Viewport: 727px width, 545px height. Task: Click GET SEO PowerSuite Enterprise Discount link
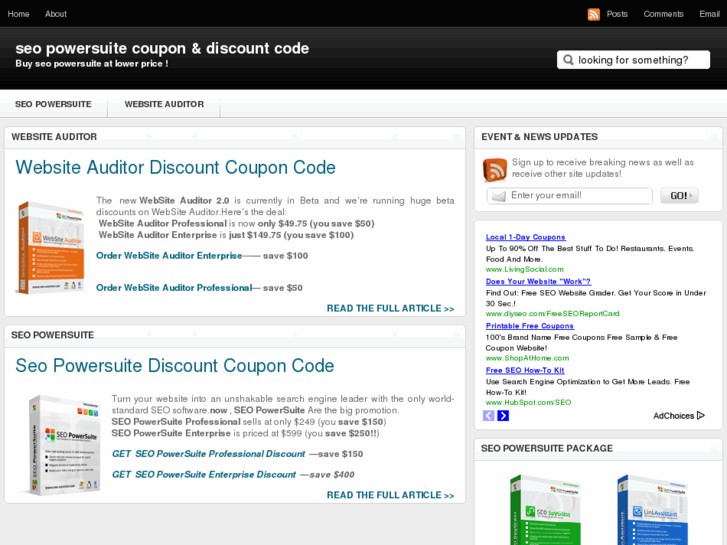(204, 474)
